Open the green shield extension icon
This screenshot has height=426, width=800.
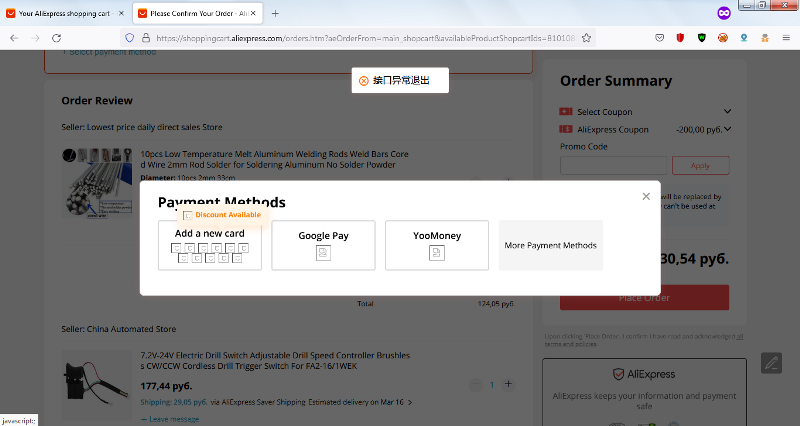(702, 38)
